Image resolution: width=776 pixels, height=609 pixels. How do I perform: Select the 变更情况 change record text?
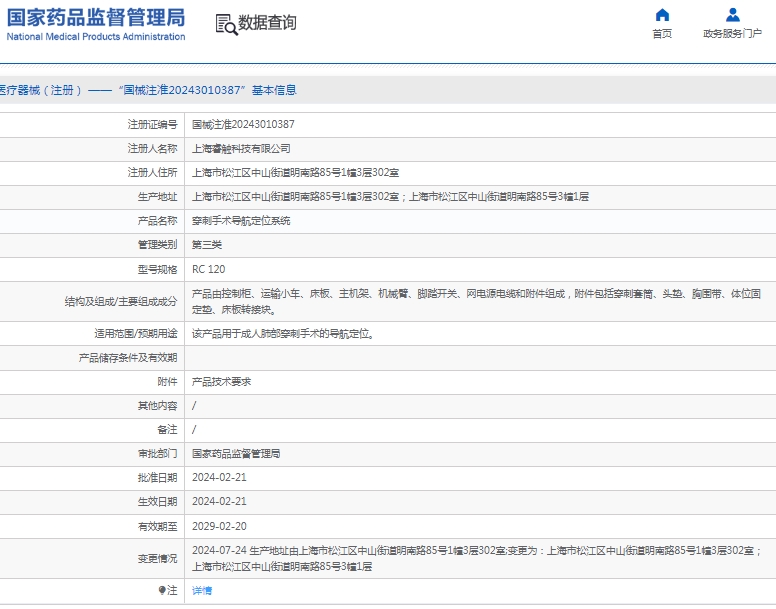coord(477,559)
